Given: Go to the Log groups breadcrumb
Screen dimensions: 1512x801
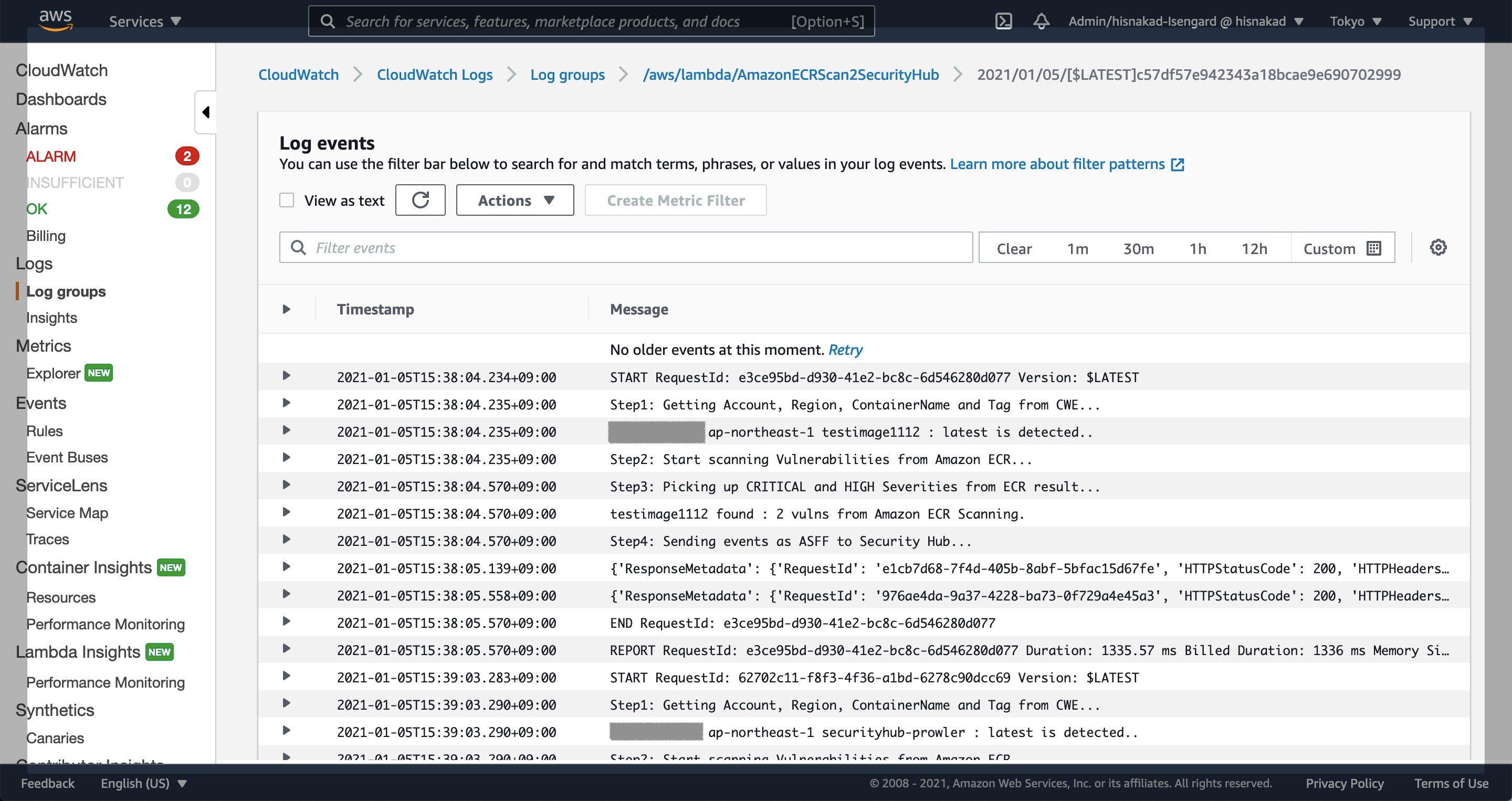Looking at the screenshot, I should (x=567, y=75).
